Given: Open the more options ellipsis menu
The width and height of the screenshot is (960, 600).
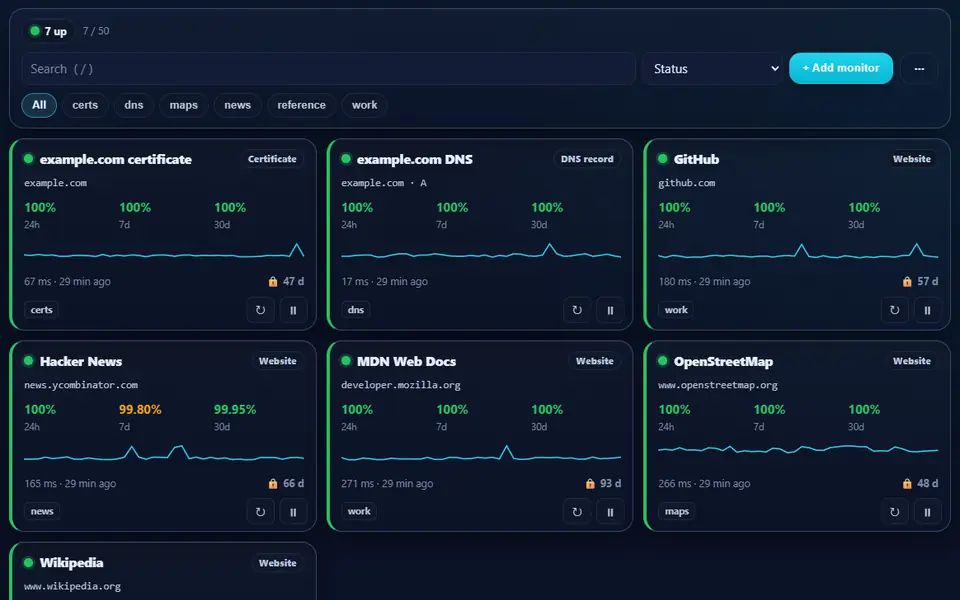Looking at the screenshot, I should (919, 69).
